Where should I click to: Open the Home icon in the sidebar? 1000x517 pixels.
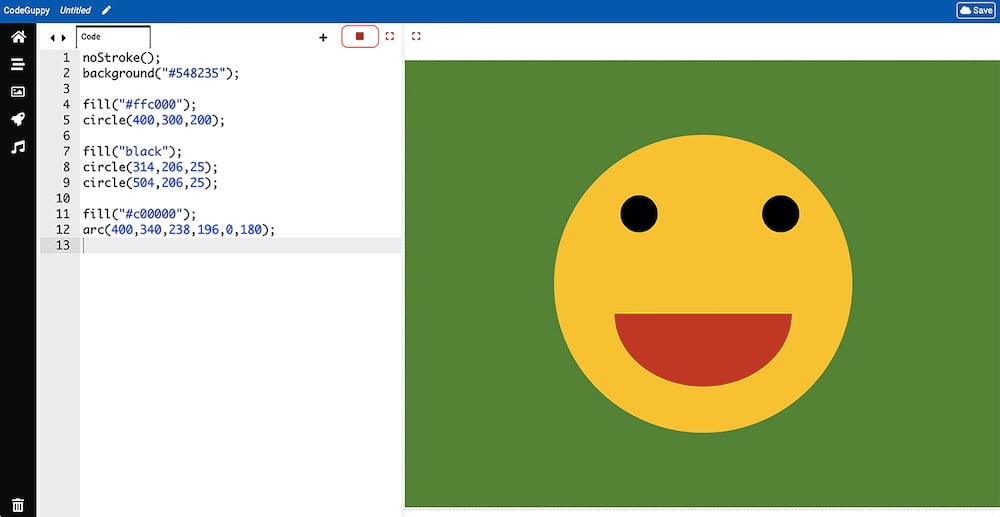tap(18, 37)
